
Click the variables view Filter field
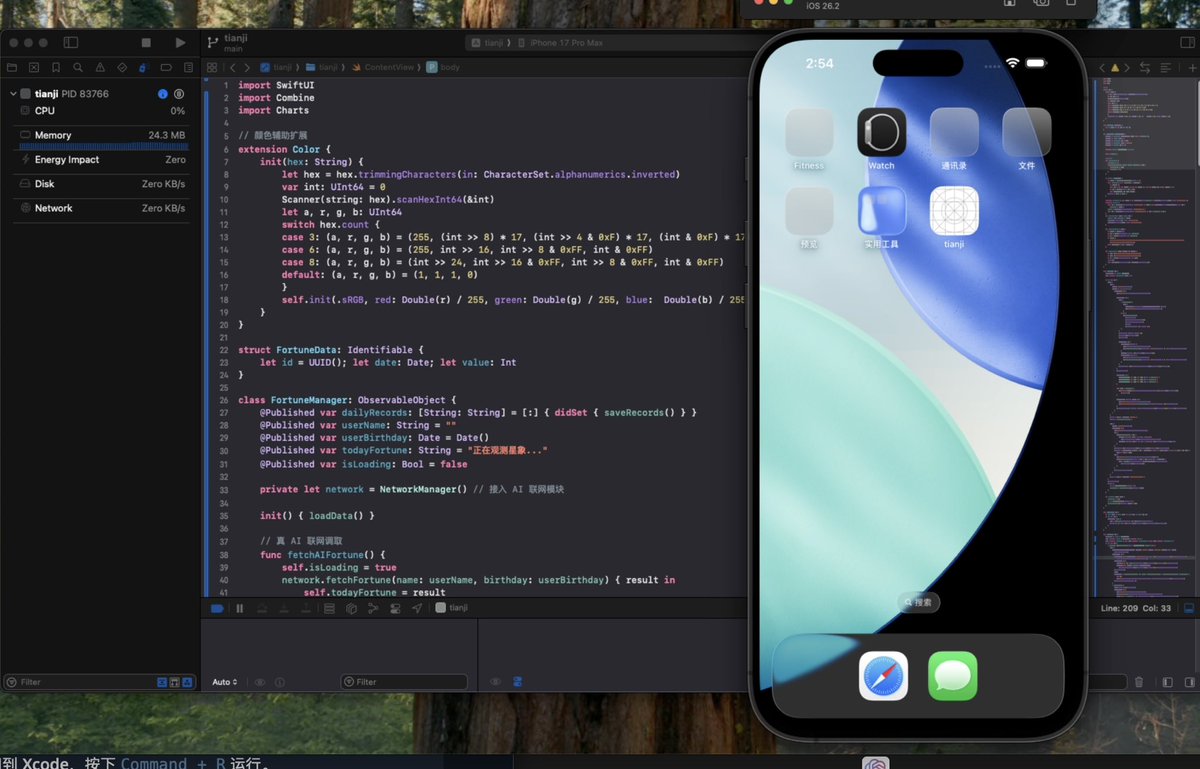(404, 682)
